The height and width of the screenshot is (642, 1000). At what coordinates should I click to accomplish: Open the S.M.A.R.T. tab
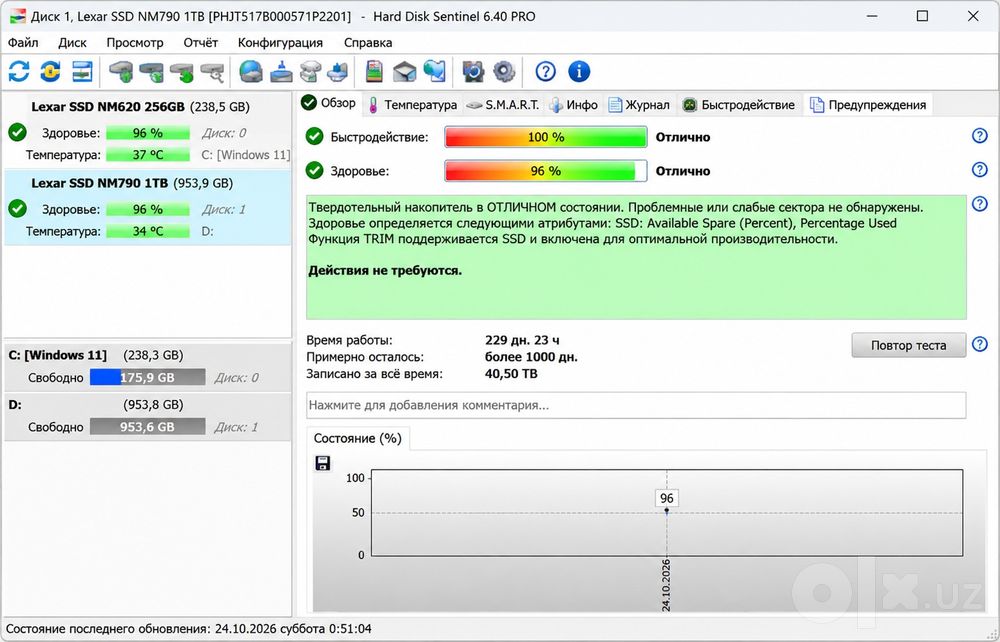point(503,105)
